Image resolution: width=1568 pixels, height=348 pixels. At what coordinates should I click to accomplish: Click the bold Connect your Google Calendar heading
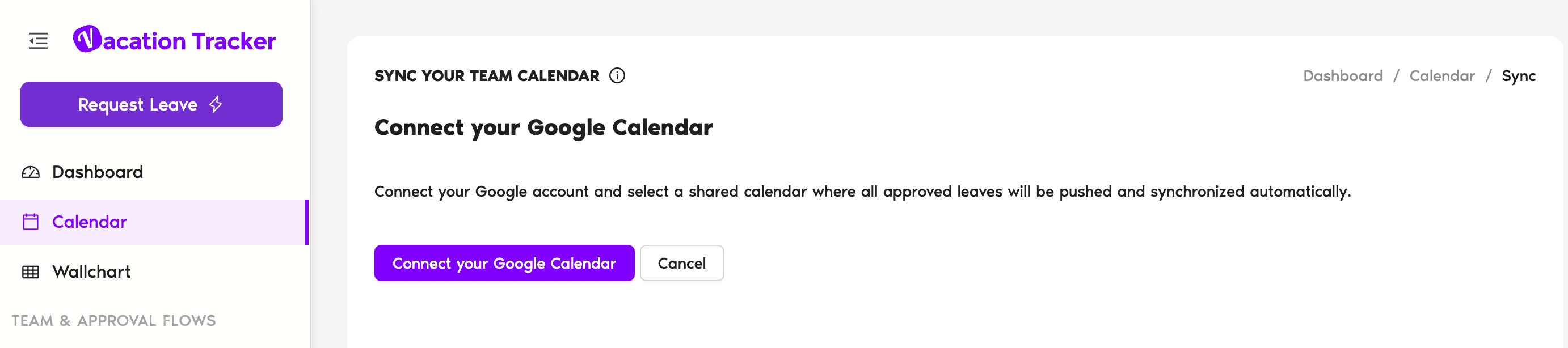[543, 128]
